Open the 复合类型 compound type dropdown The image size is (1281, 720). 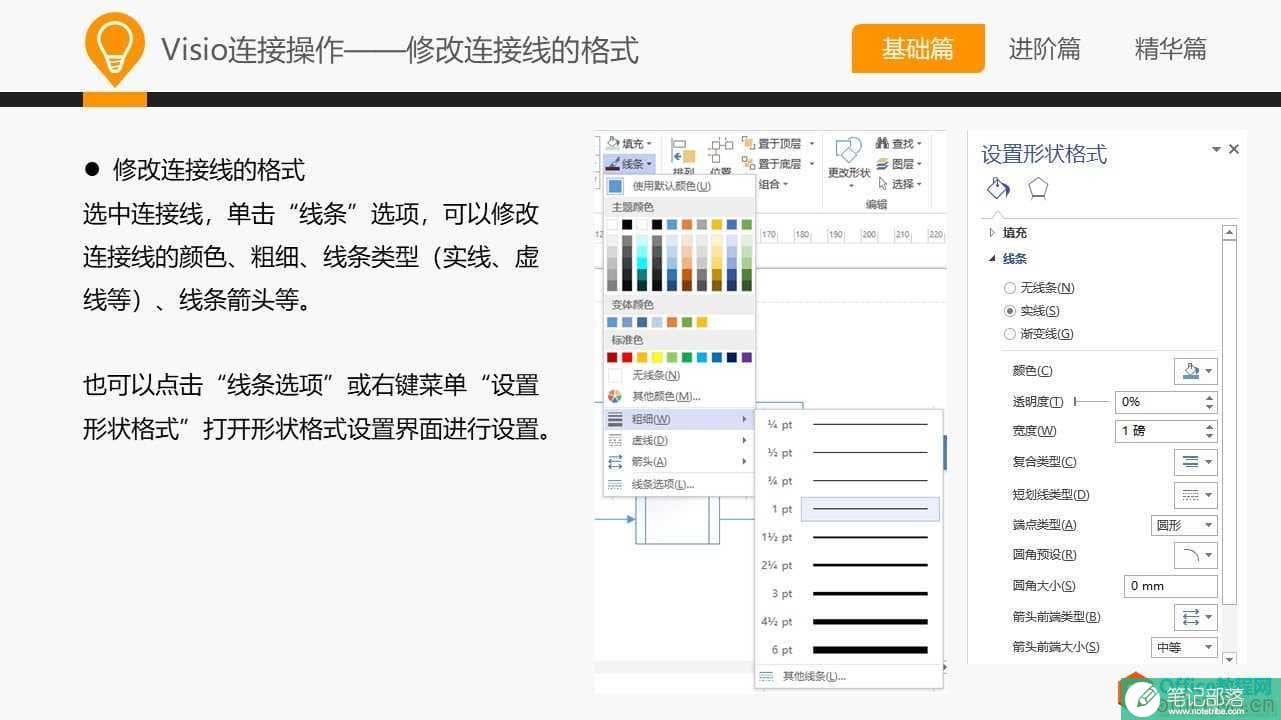(x=1196, y=462)
